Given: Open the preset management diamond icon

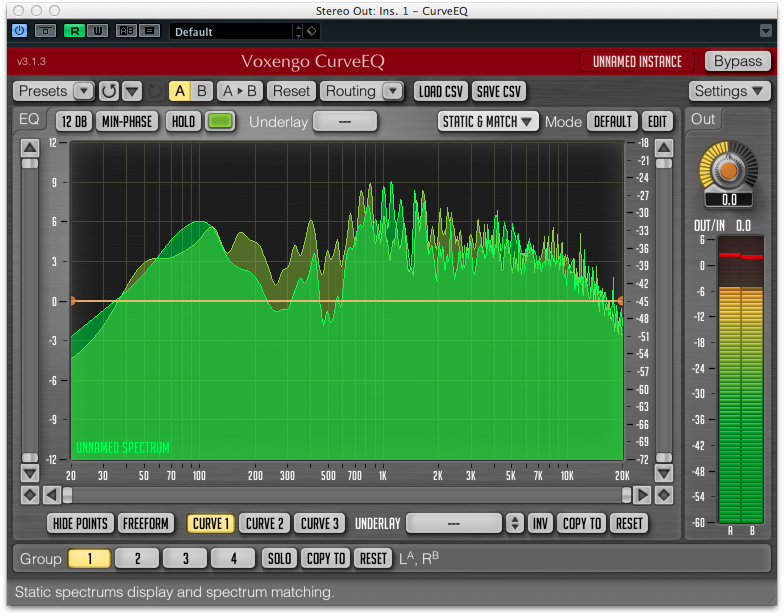Looking at the screenshot, I should (x=312, y=31).
